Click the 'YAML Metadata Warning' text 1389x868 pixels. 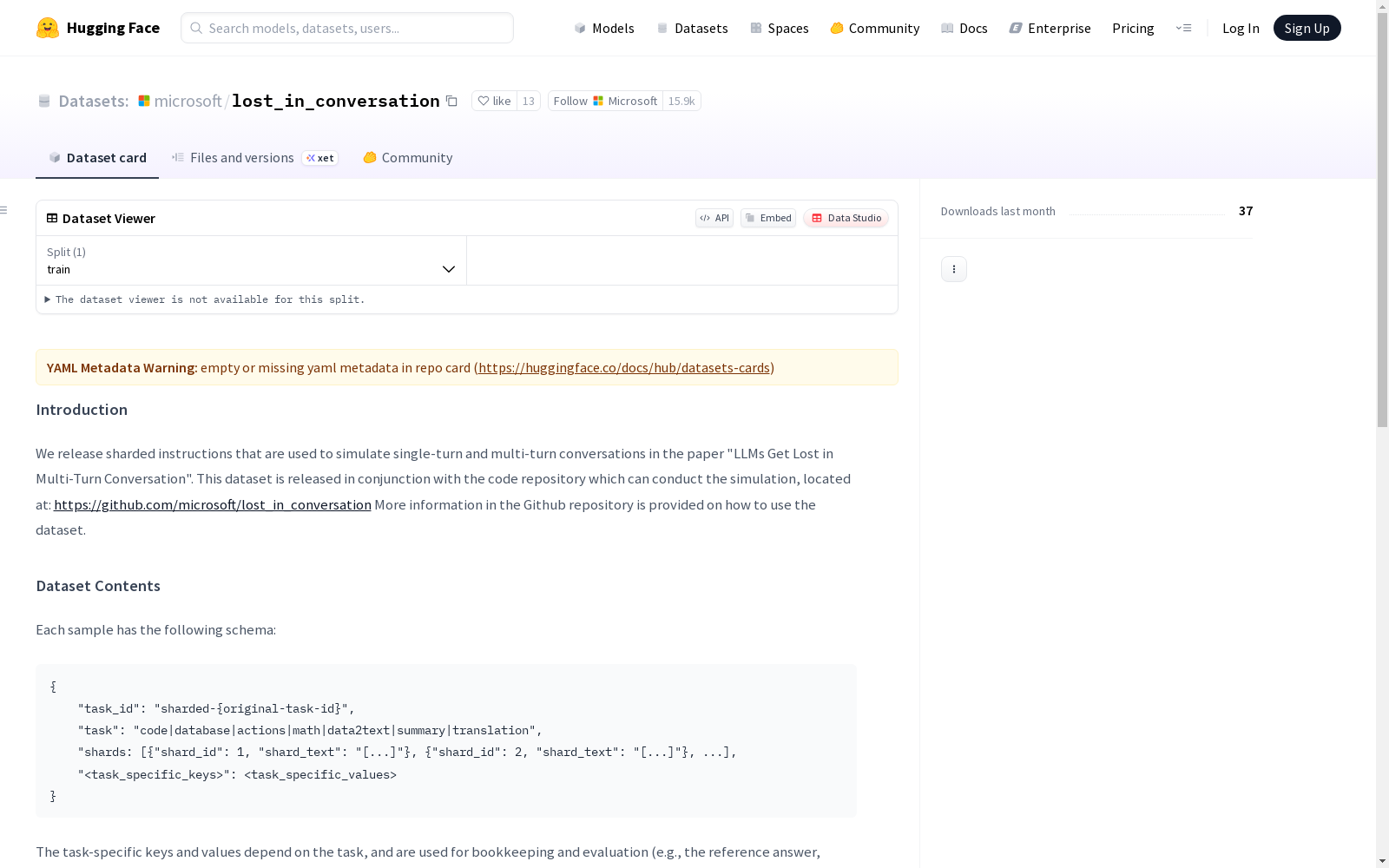pos(122,367)
